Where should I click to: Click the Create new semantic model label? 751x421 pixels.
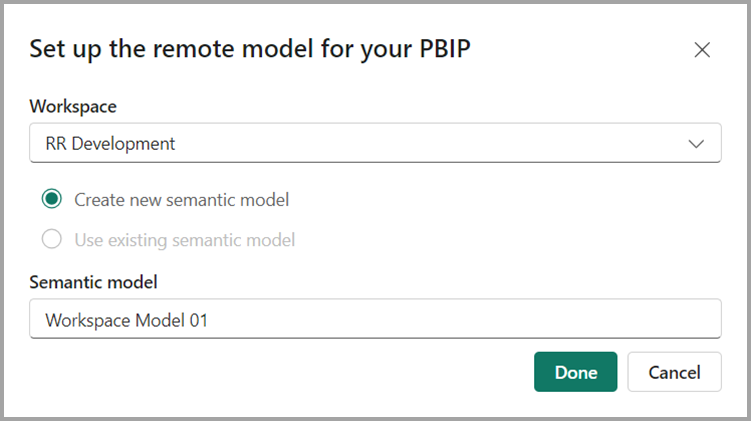pos(181,200)
